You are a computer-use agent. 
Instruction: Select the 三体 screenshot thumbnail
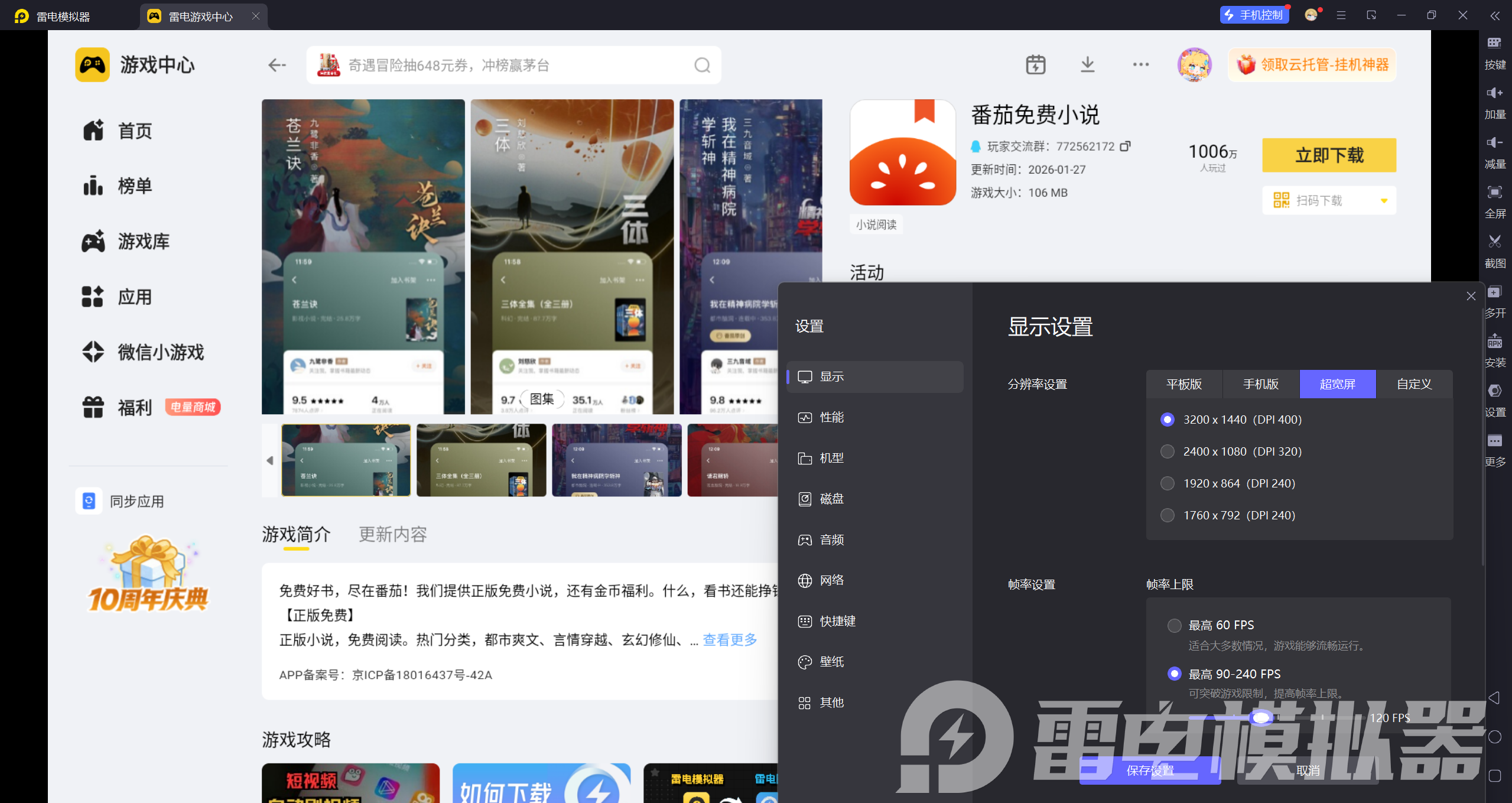[481, 460]
